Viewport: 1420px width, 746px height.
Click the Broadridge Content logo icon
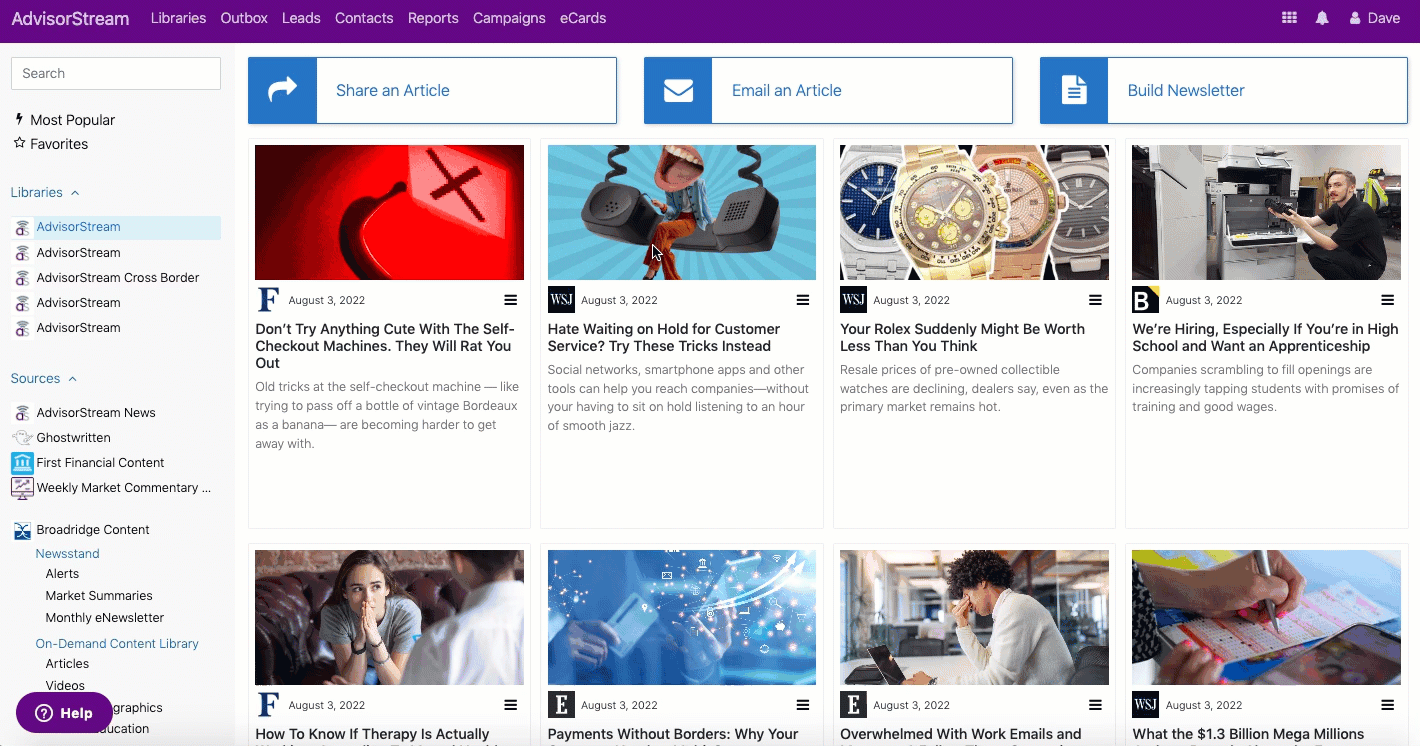tap(22, 530)
